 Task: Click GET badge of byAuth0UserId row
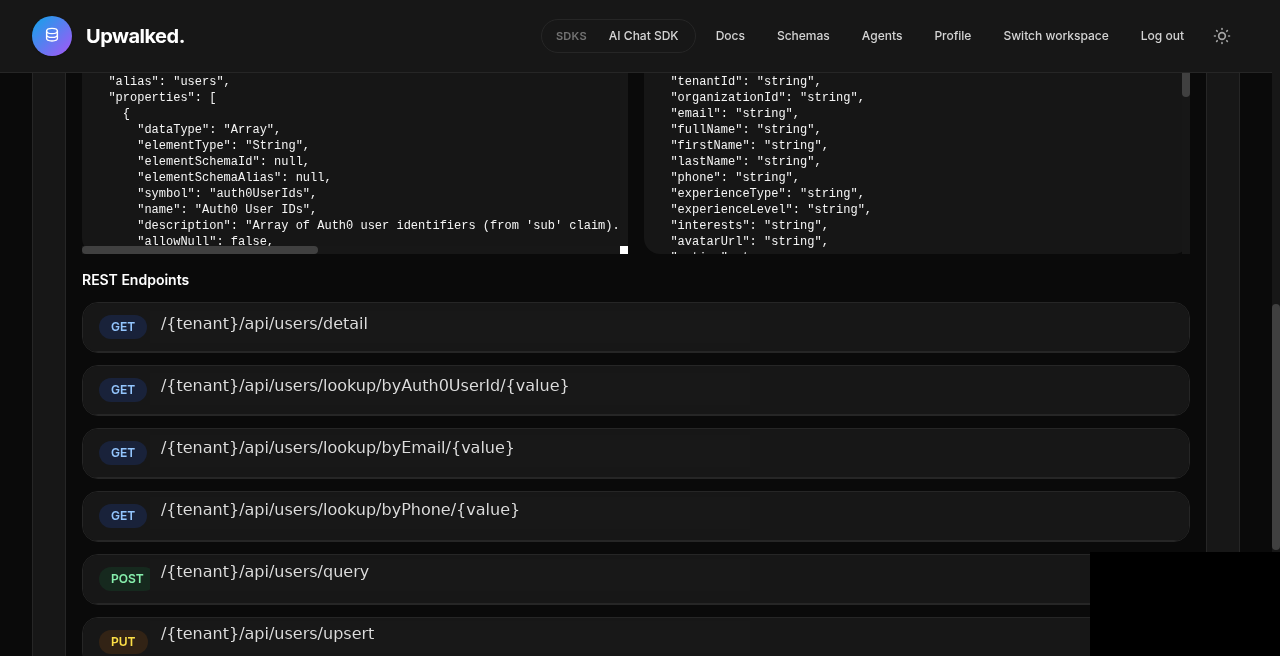pos(123,390)
